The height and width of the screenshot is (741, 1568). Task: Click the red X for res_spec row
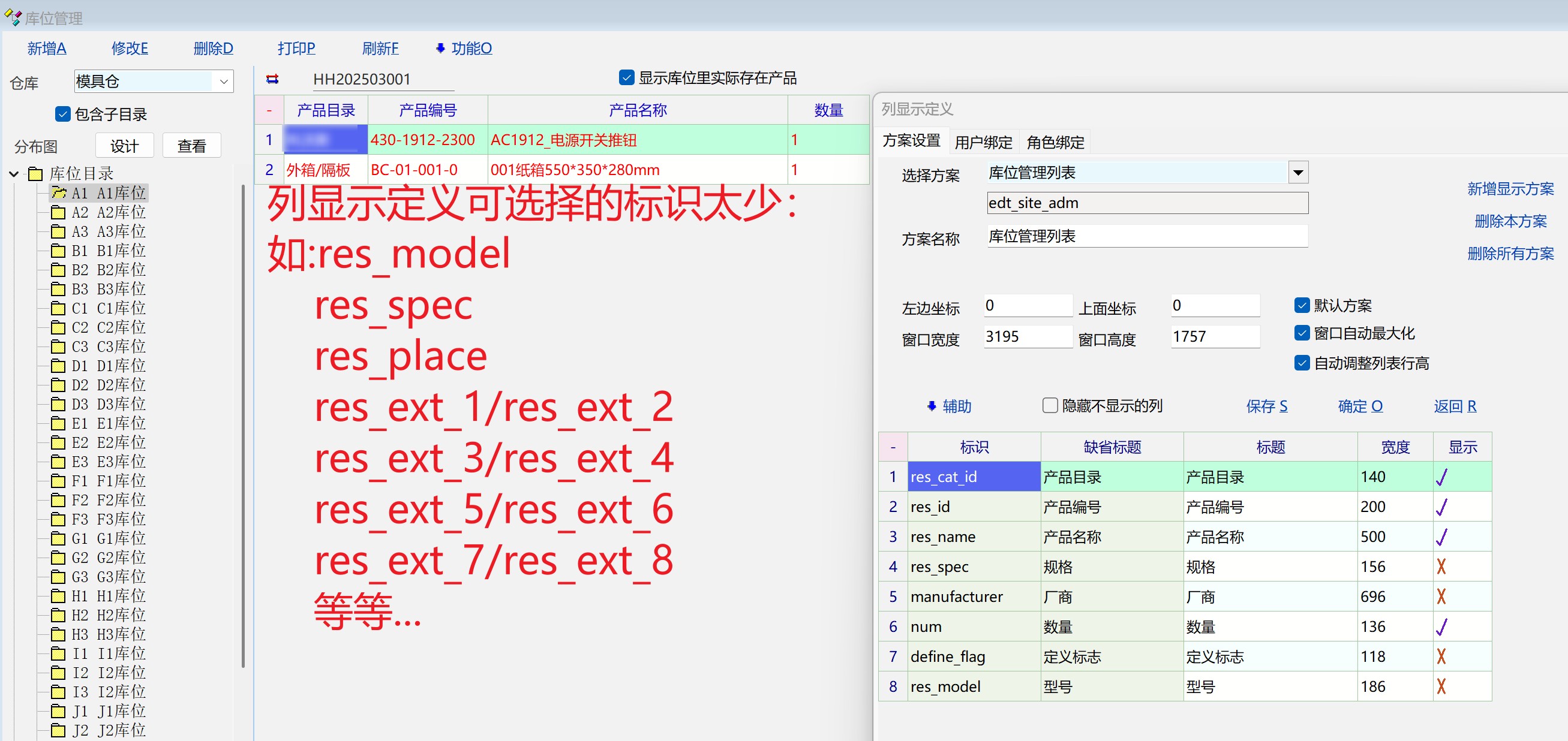[x=1441, y=567]
